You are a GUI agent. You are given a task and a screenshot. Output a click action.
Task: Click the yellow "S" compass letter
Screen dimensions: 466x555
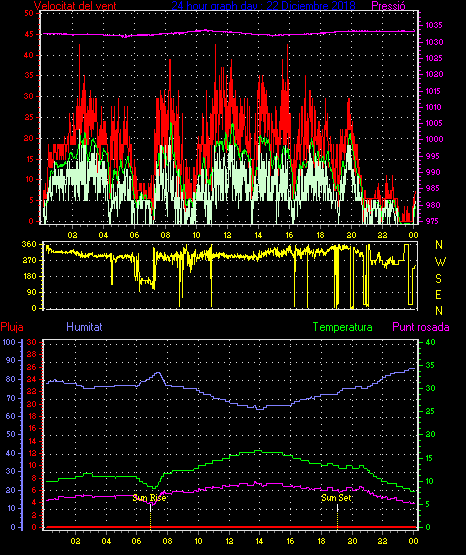(438, 279)
